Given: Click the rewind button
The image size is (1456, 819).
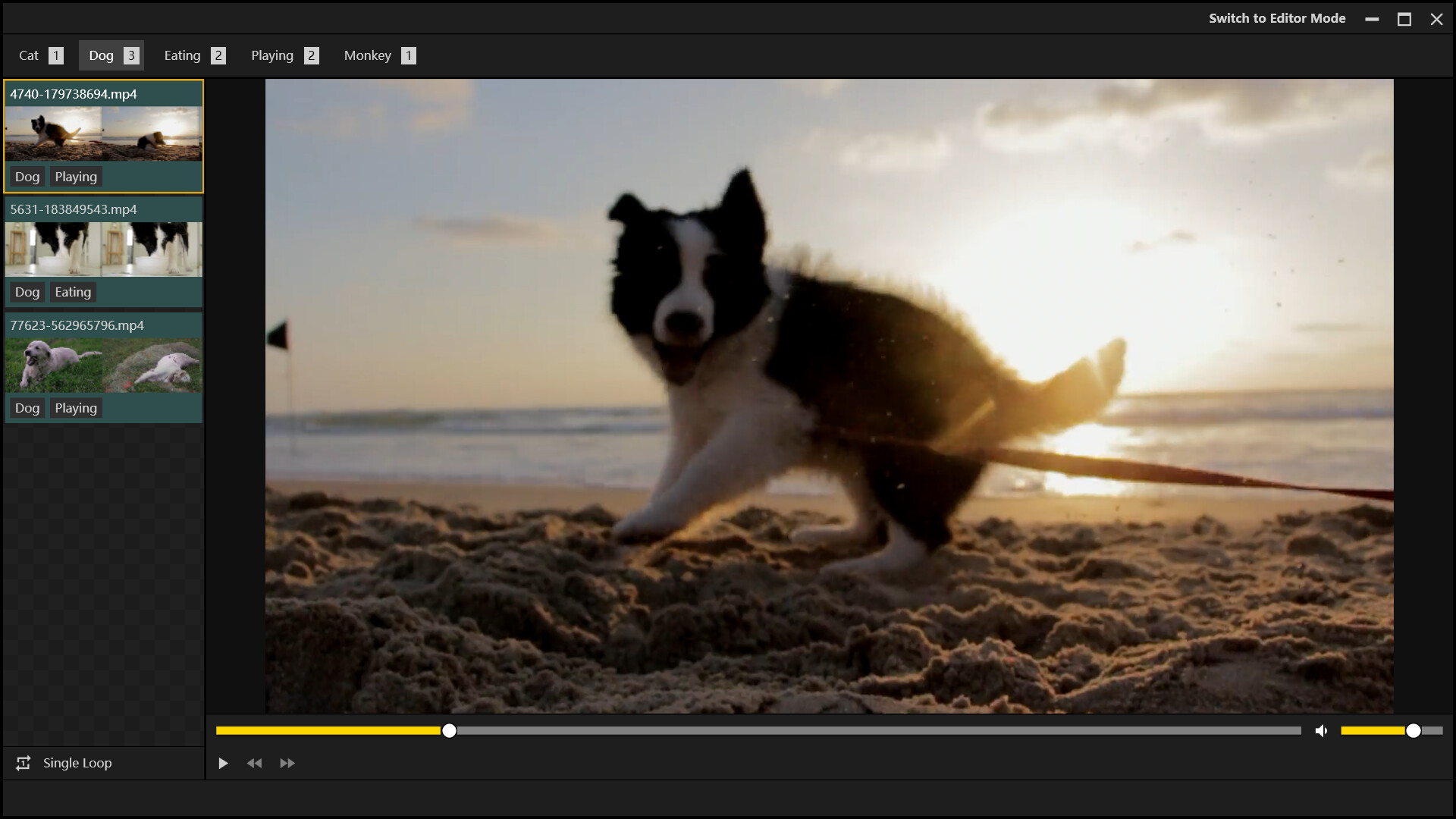Looking at the screenshot, I should [x=255, y=764].
